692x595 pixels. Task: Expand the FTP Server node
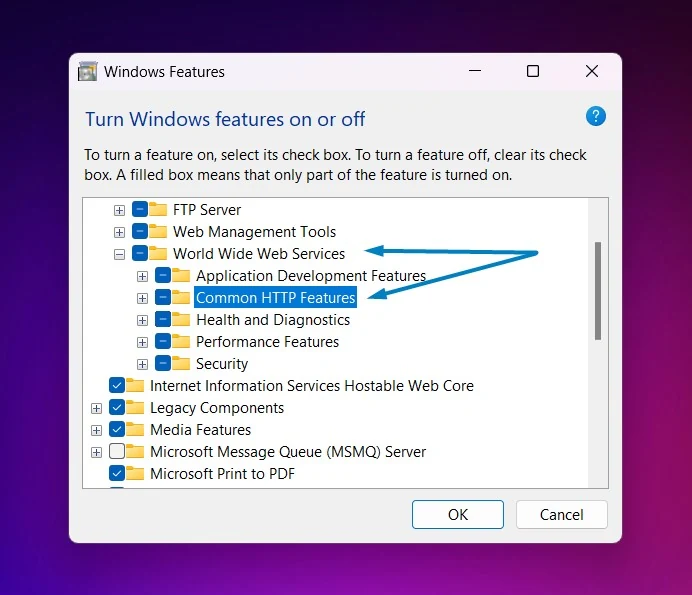coord(119,210)
